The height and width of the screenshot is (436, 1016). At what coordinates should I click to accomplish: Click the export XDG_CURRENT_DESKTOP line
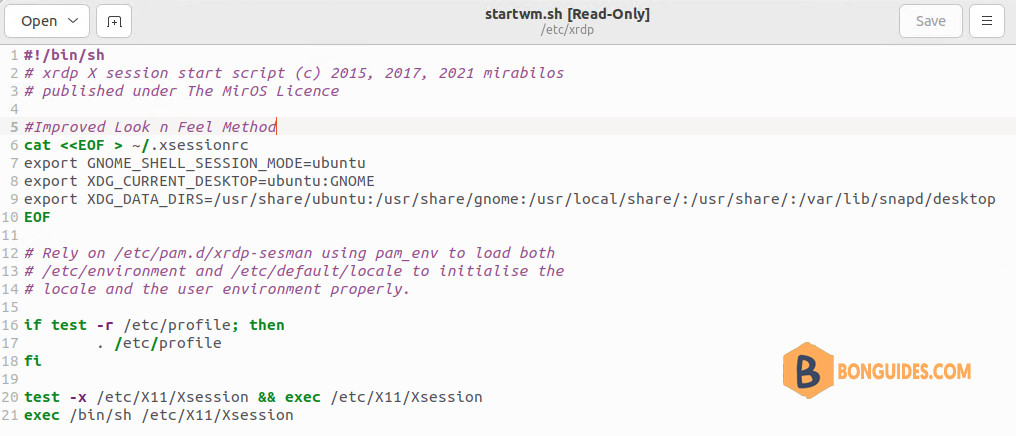199,181
